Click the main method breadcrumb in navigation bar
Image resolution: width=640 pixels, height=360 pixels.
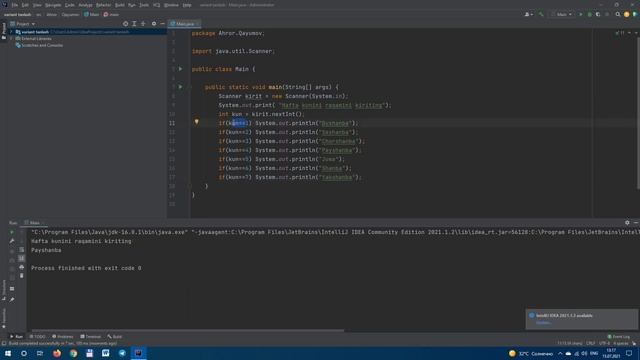(x=111, y=14)
